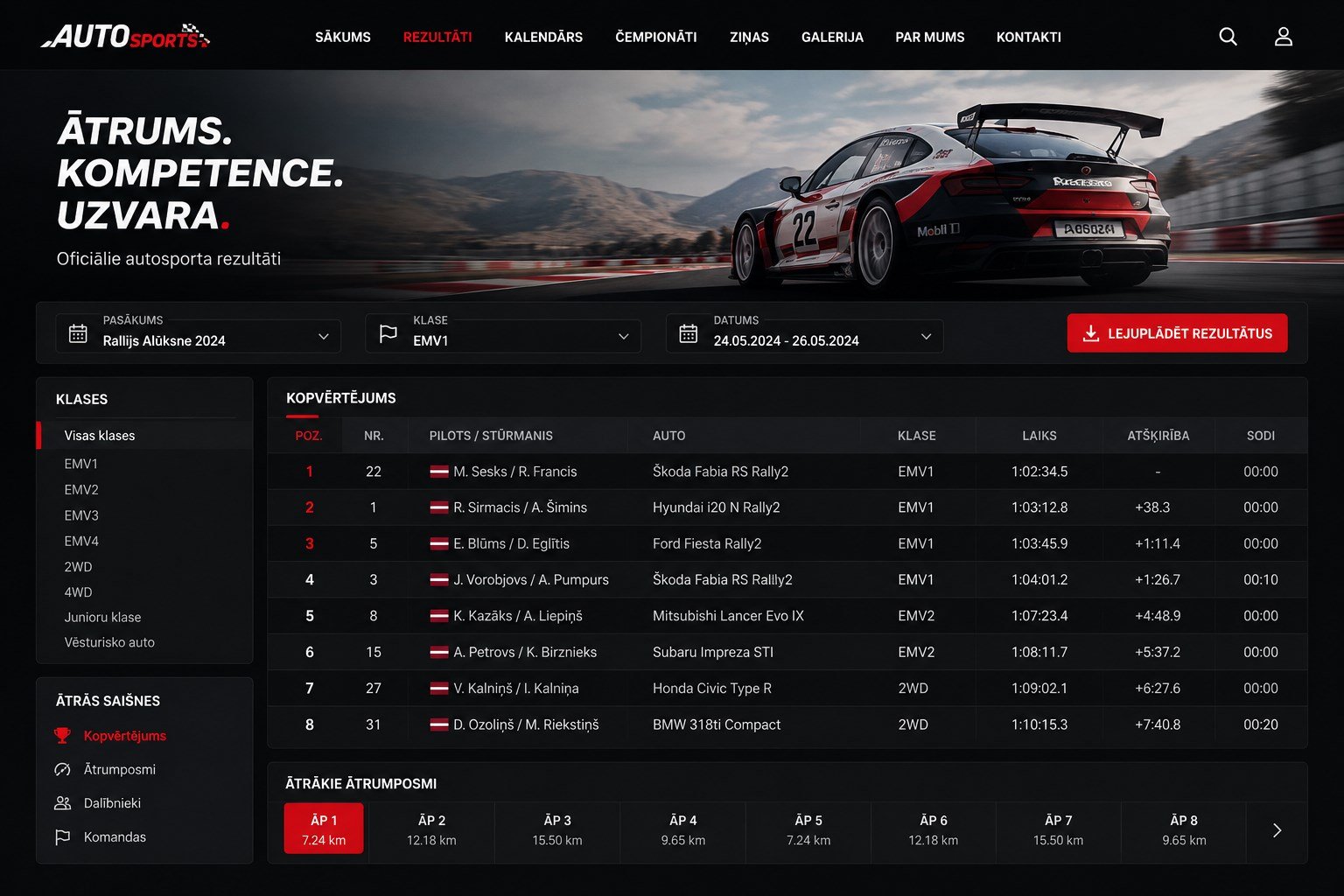
Task: Select stage ĀP 7 15.50 km
Action: point(1059,830)
